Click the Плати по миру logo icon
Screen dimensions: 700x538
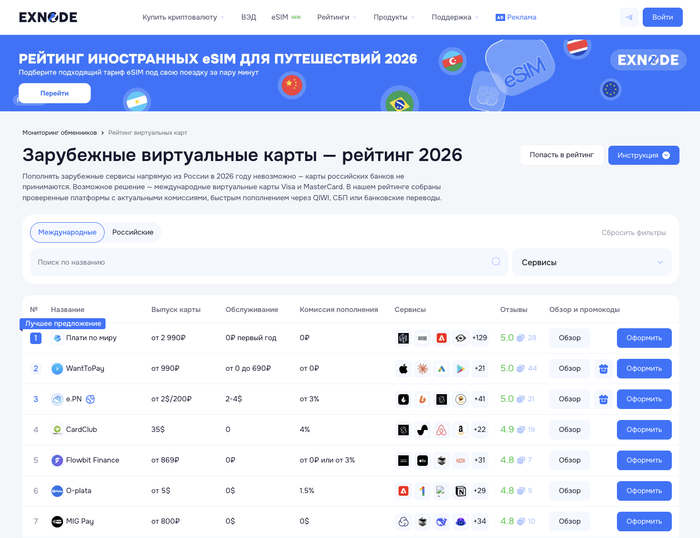click(x=57, y=338)
